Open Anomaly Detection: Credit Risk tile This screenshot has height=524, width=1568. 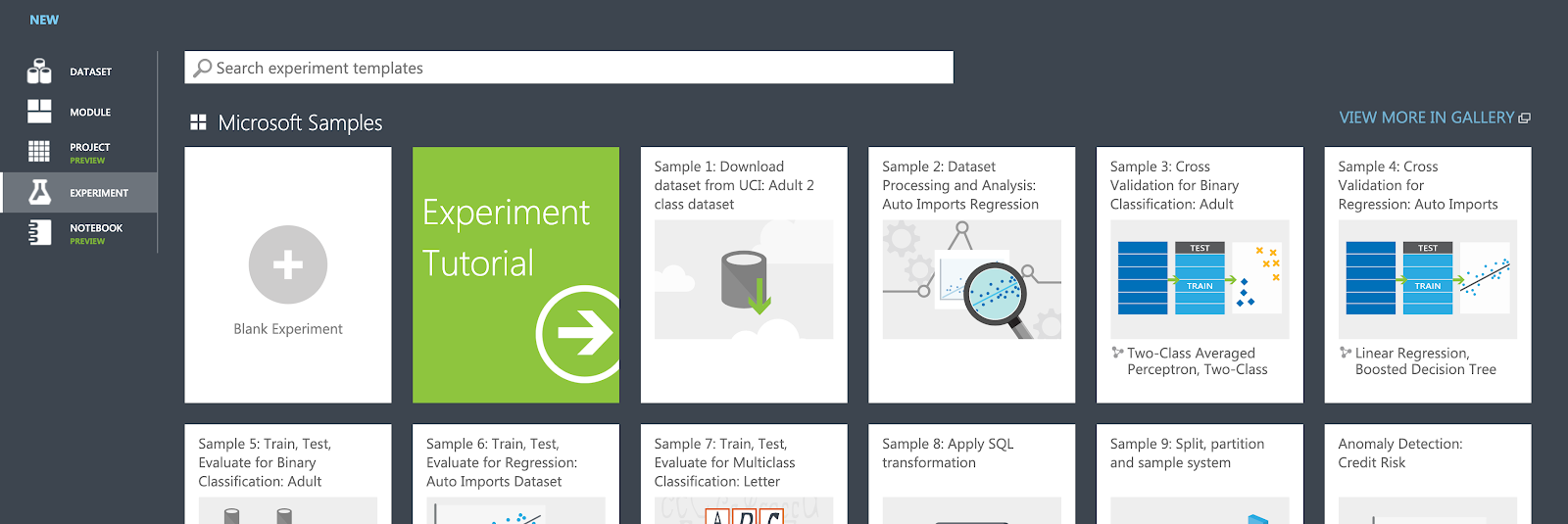tap(1428, 474)
